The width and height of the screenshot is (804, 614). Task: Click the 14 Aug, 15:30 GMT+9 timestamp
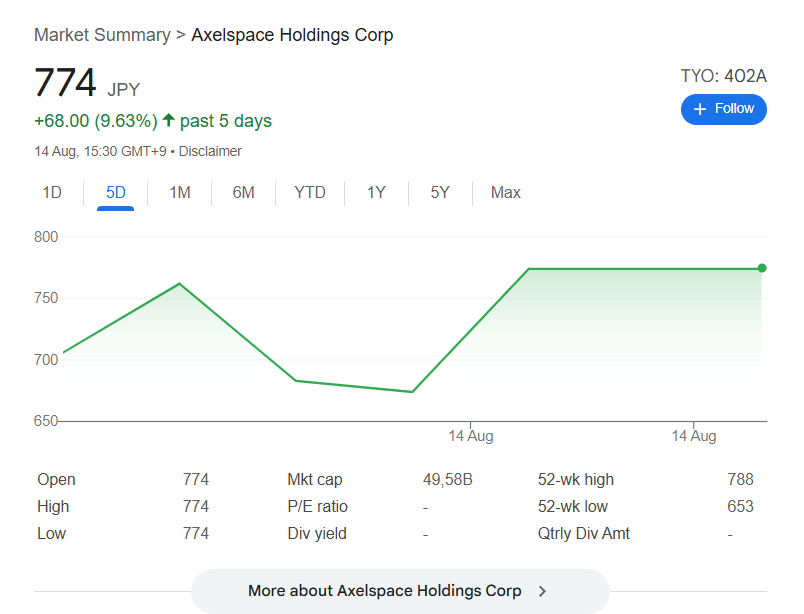coord(100,151)
